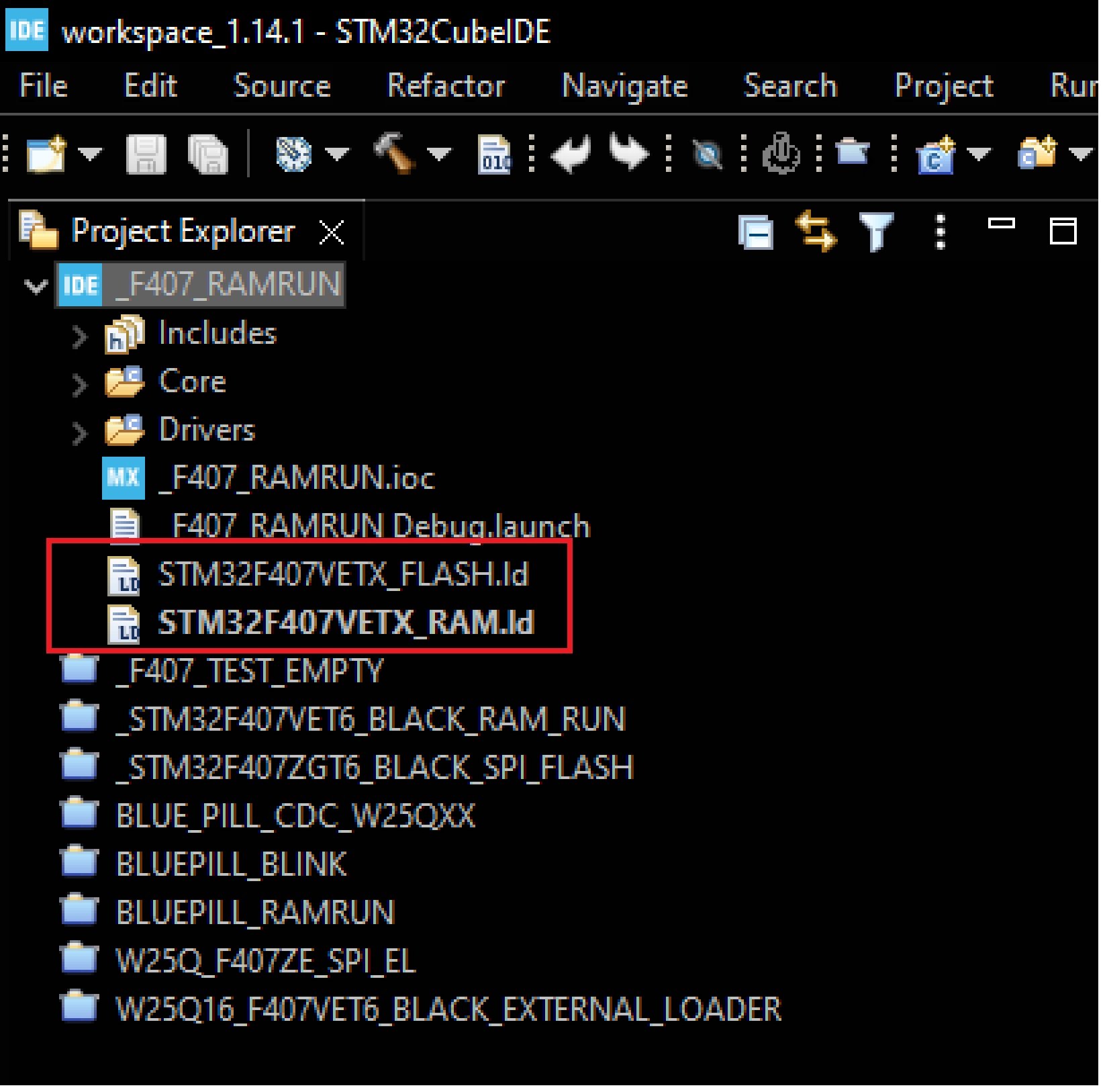Screen dimensions: 1105x1092
Task: Toggle Link with Editor arrows
Action: tap(815, 231)
